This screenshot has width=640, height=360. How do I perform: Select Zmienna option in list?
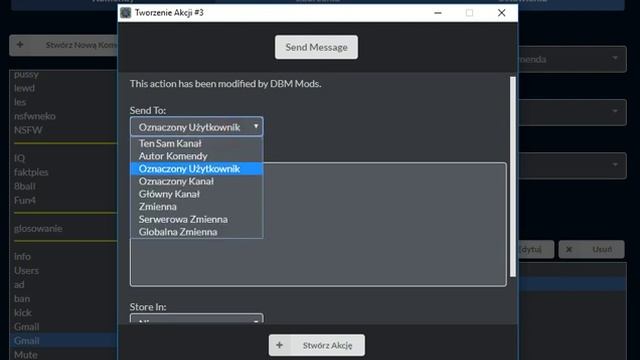click(x=196, y=207)
